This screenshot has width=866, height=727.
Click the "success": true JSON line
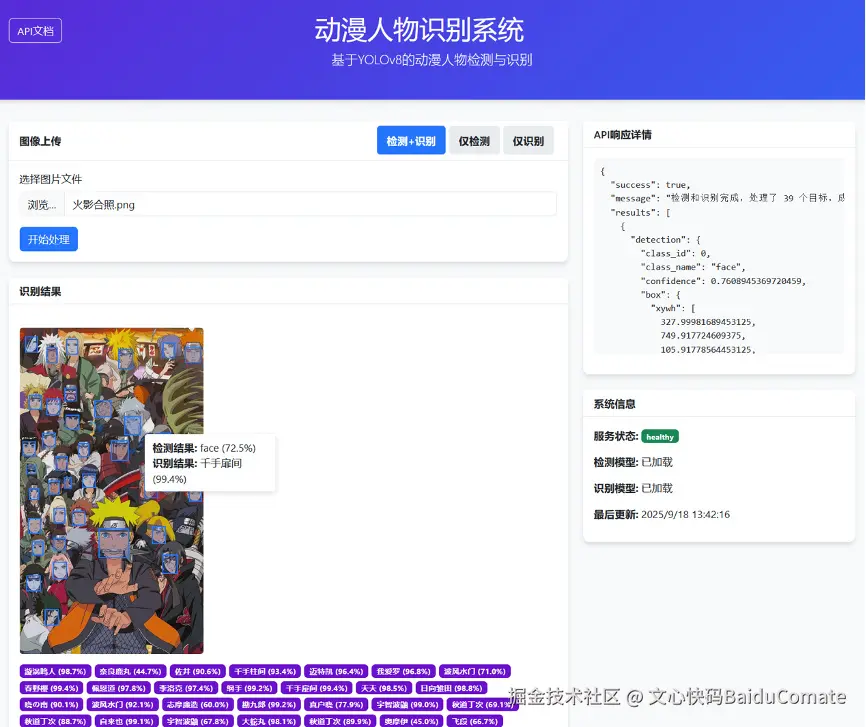(650, 185)
